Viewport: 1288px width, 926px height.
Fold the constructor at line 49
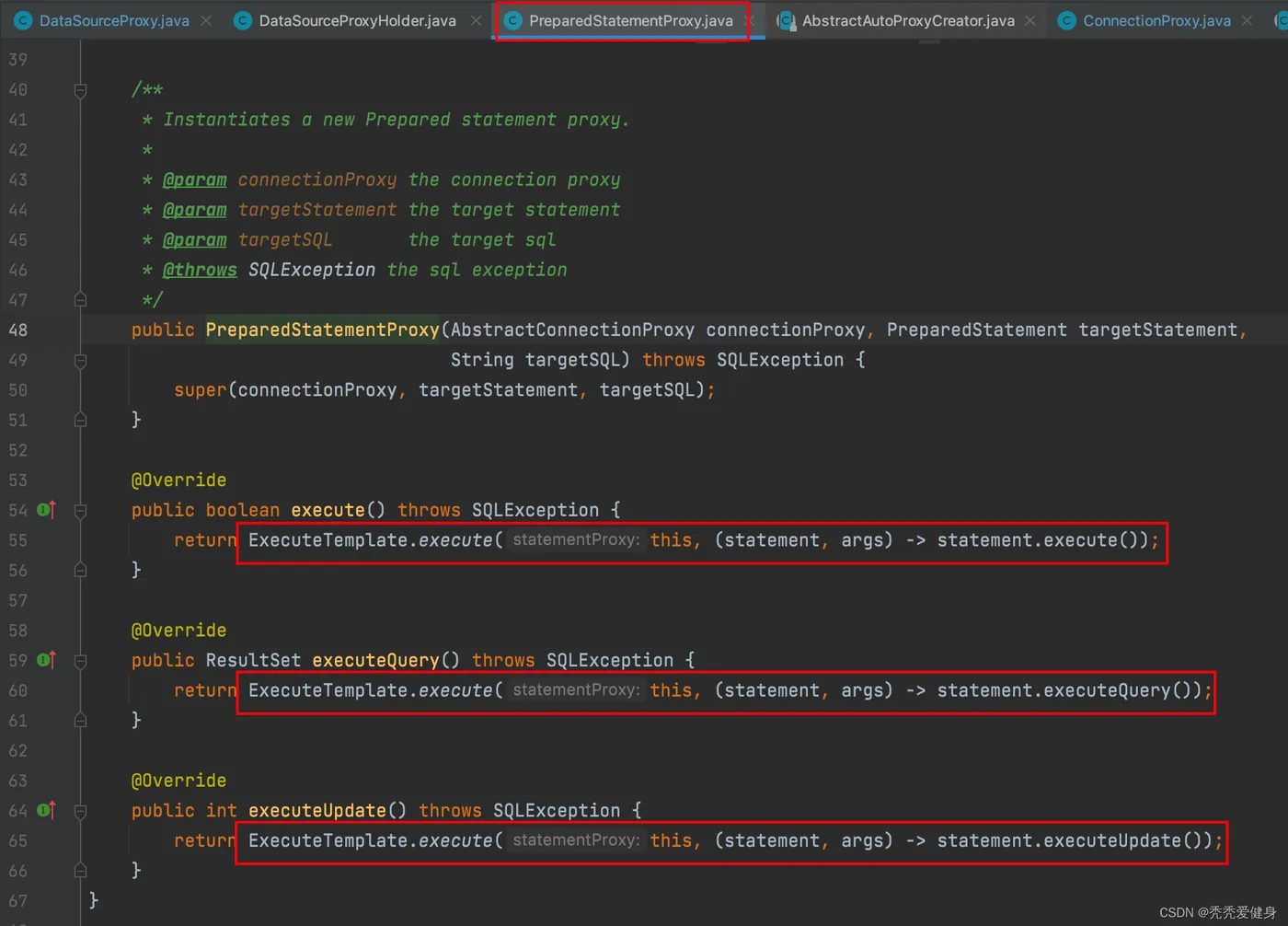(x=80, y=360)
